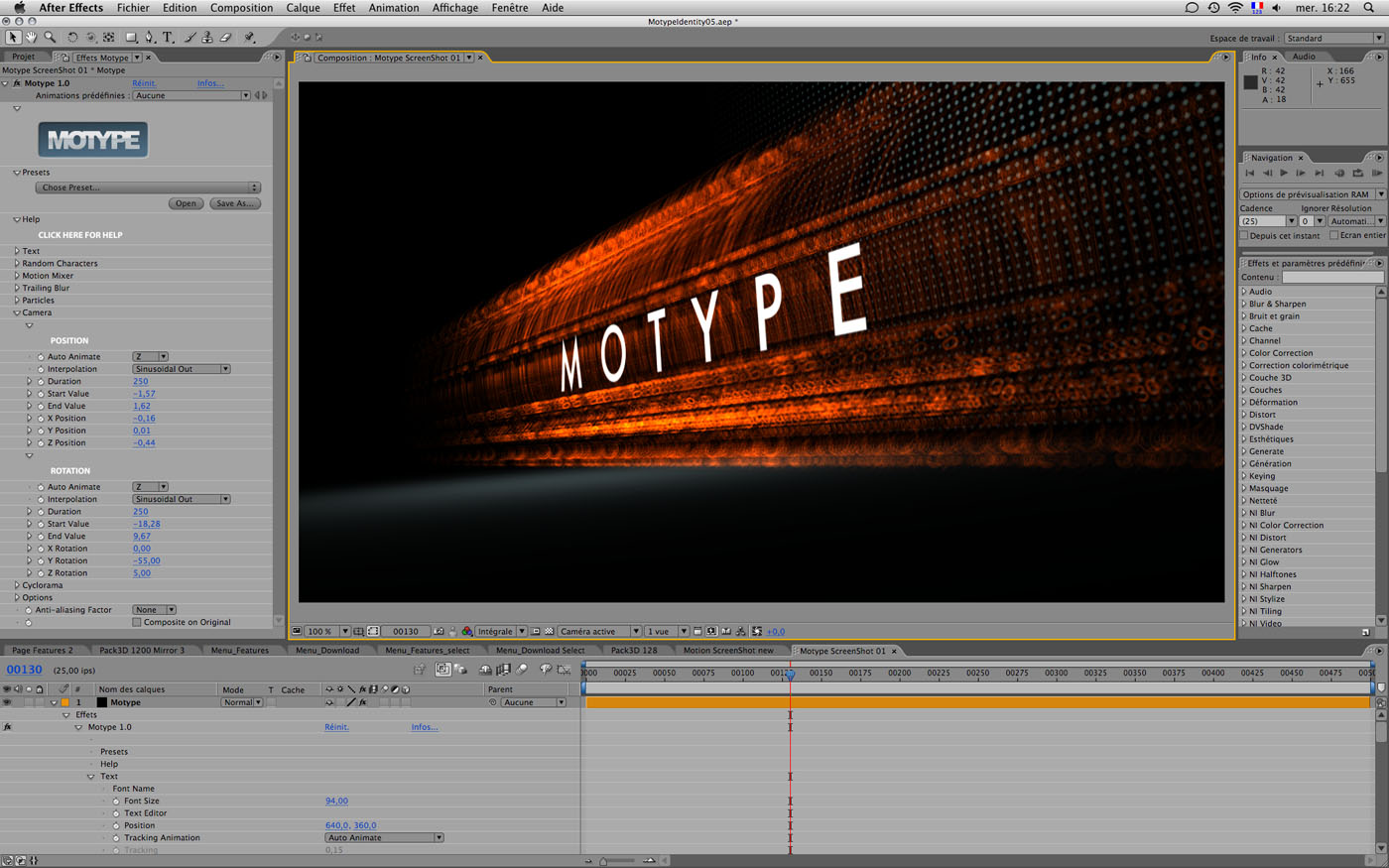The width and height of the screenshot is (1389, 868).
Task: Switch to Motion ScreenShot new tab
Action: [728, 651]
